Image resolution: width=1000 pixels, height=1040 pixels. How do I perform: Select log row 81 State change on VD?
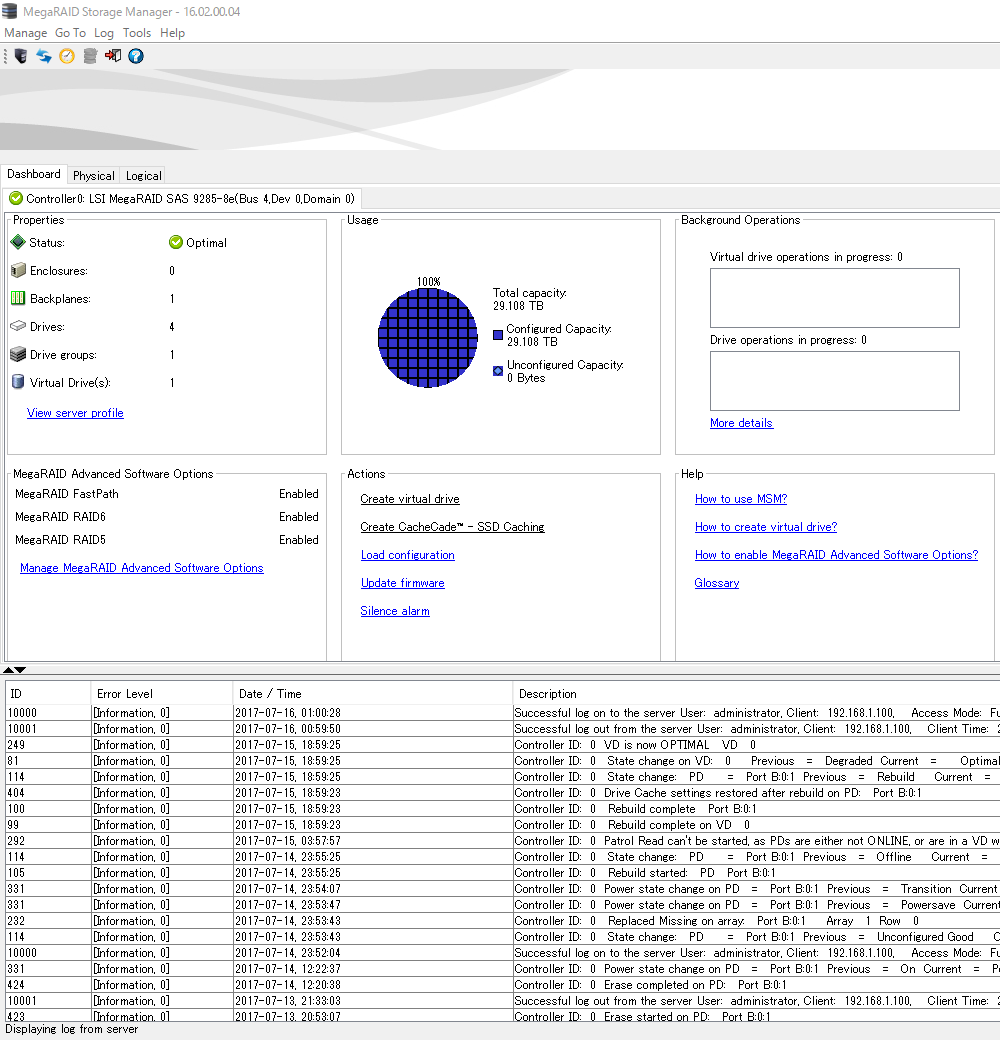(x=503, y=761)
